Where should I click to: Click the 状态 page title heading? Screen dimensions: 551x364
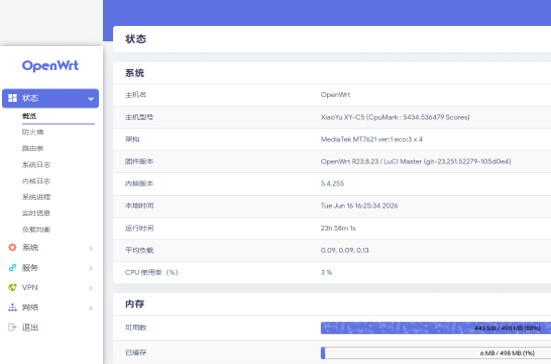pos(136,39)
